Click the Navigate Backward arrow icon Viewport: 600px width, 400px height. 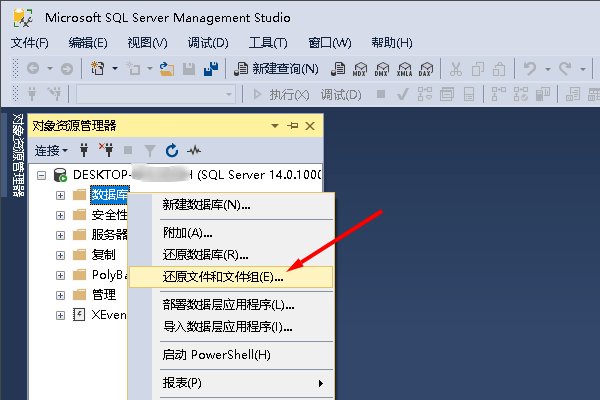pyautogui.click(x=33, y=69)
